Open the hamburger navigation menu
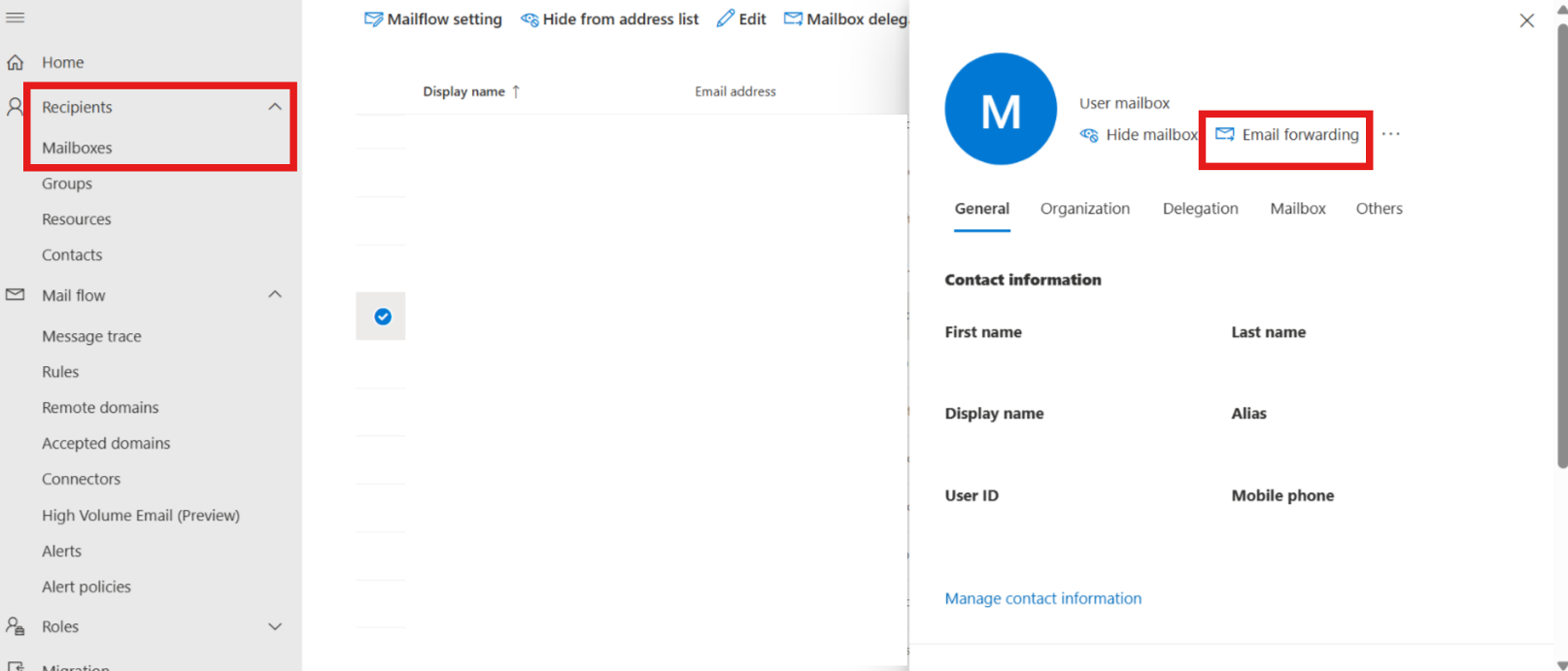This screenshot has height=671, width=1568. 16,17
